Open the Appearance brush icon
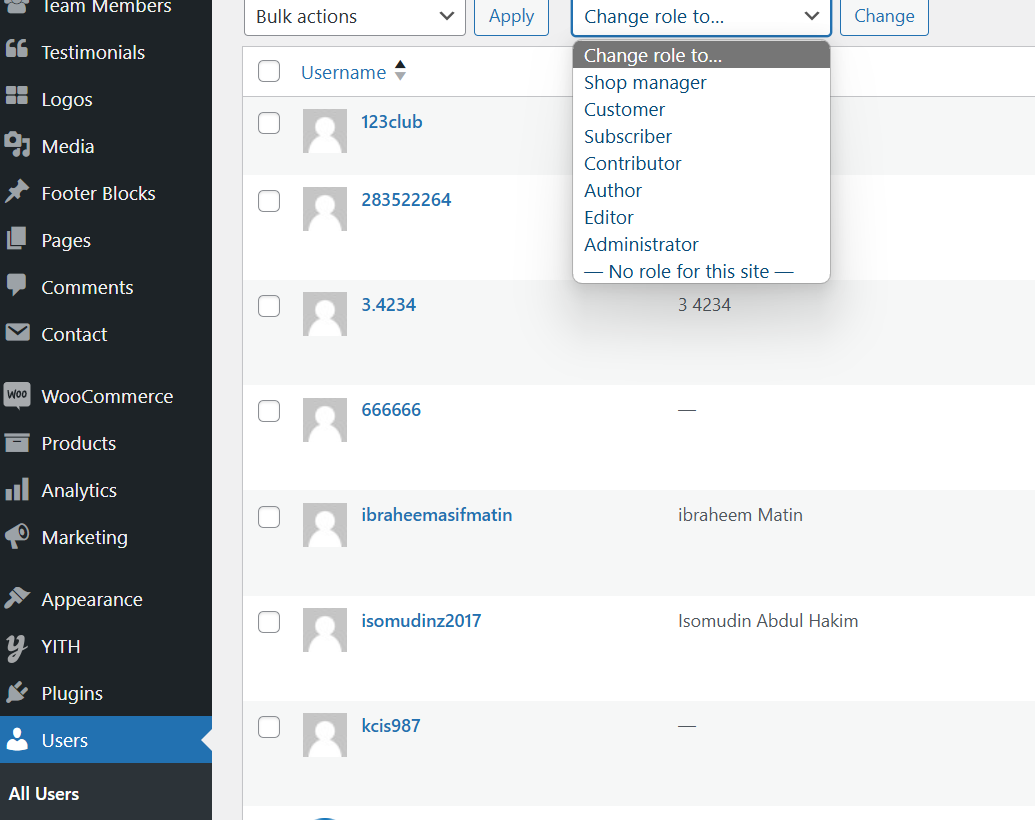This screenshot has width=1035, height=820. pos(18,599)
